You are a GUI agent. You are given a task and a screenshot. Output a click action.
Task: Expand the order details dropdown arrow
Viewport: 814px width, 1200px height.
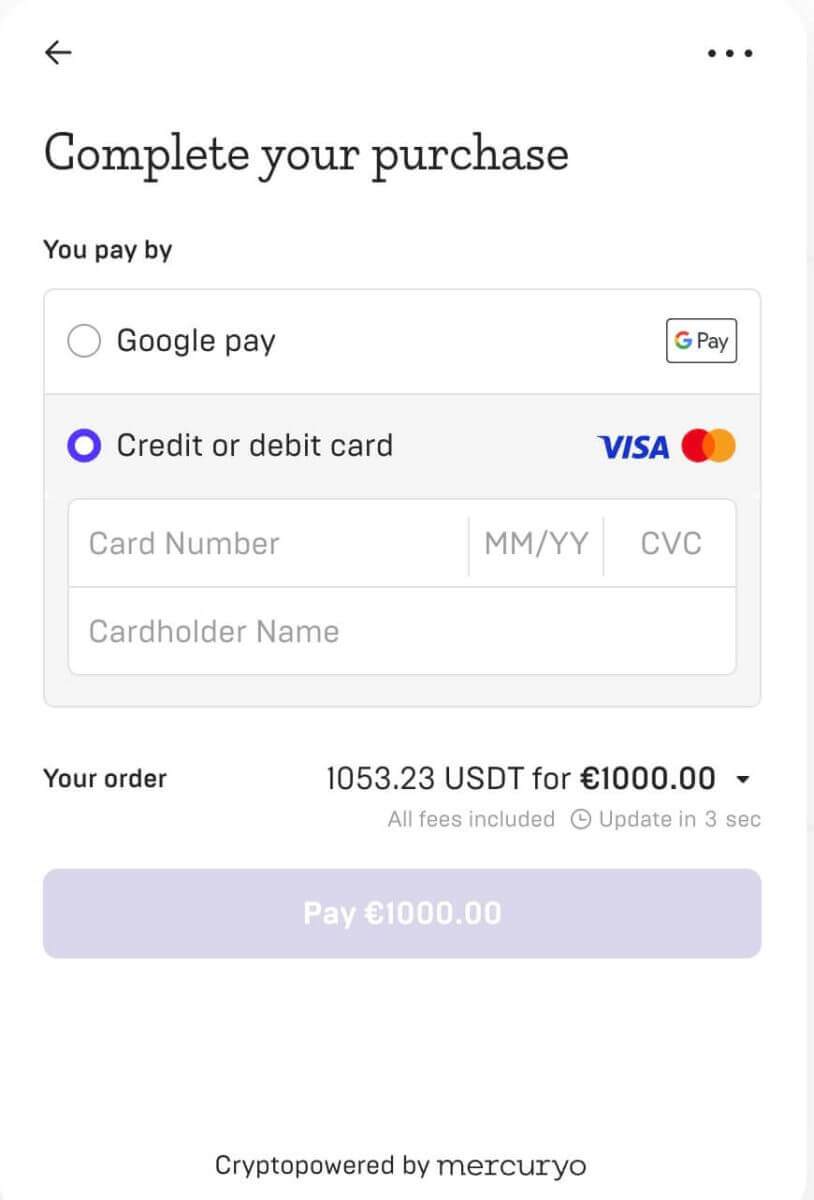742,780
